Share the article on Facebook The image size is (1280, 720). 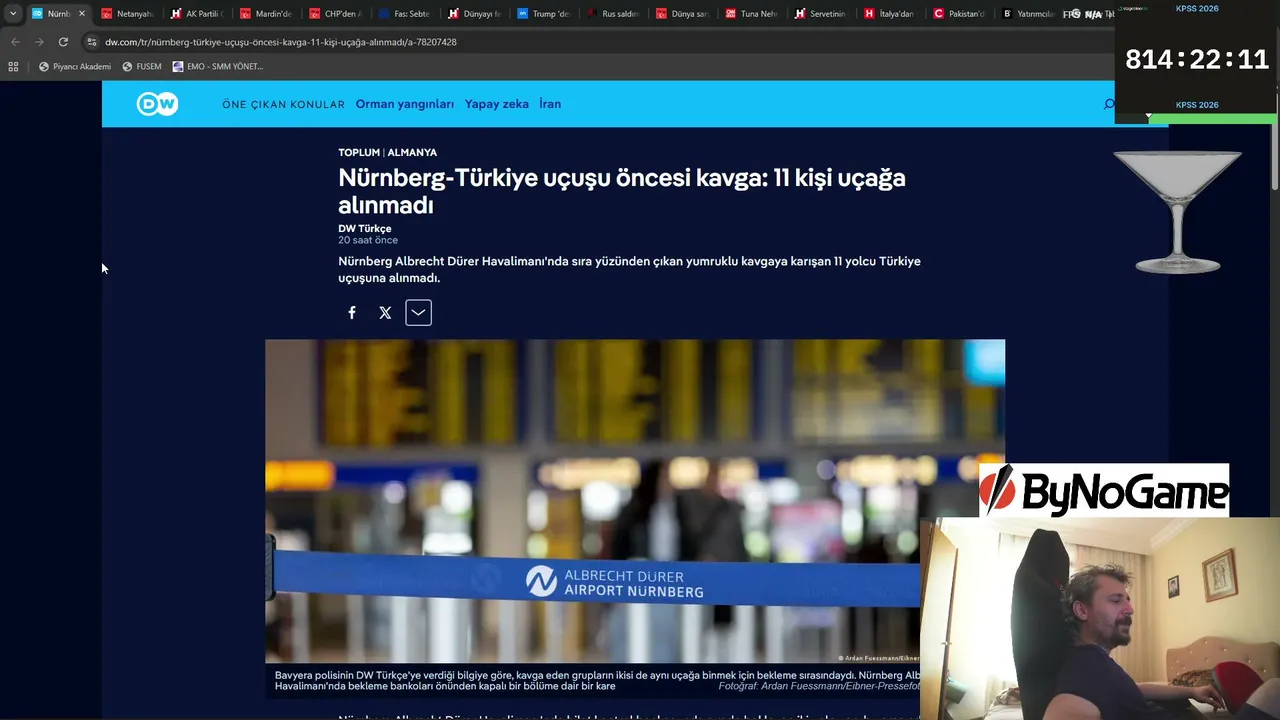coord(352,313)
